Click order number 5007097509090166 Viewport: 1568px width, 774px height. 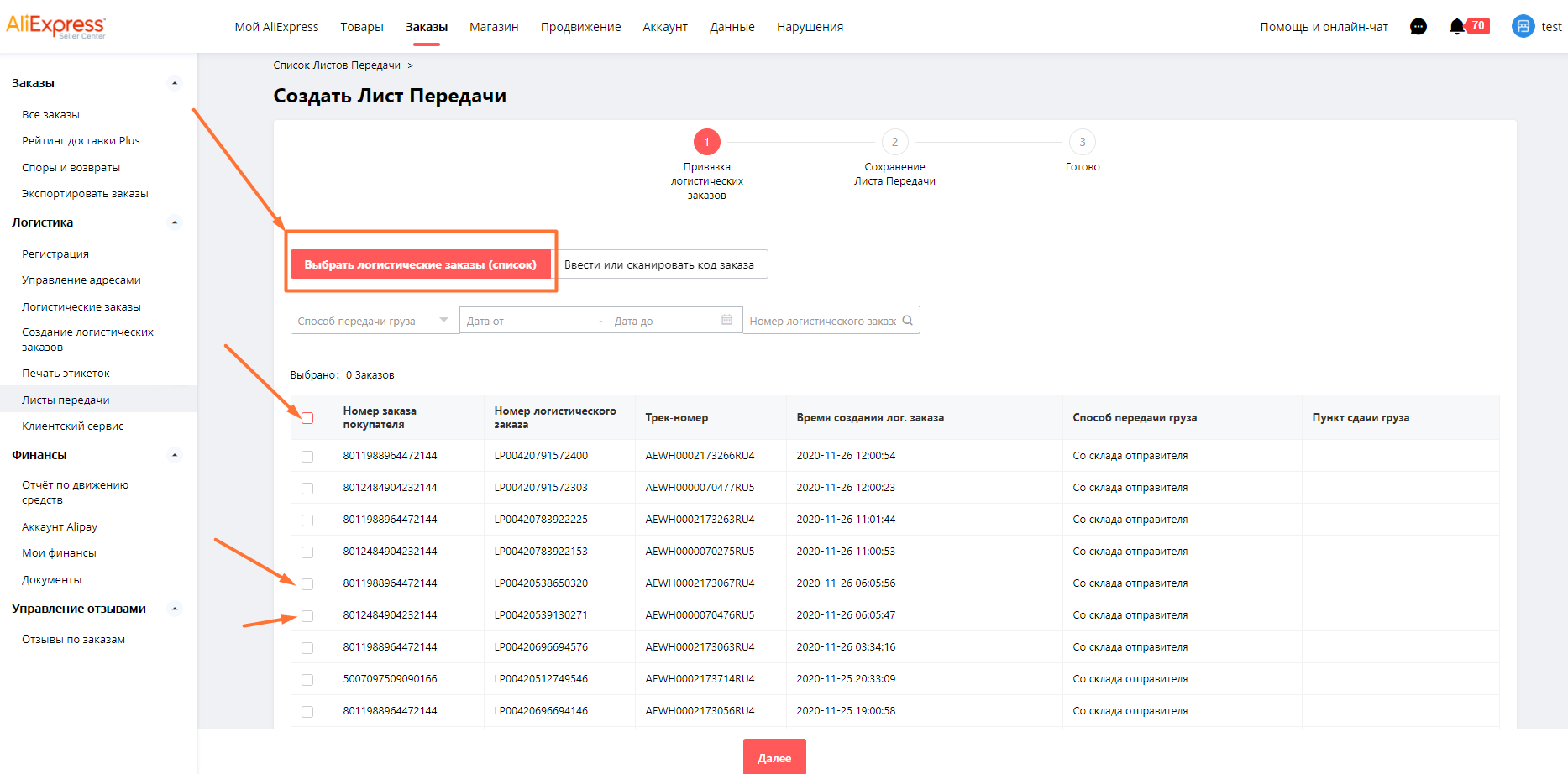pyautogui.click(x=390, y=679)
